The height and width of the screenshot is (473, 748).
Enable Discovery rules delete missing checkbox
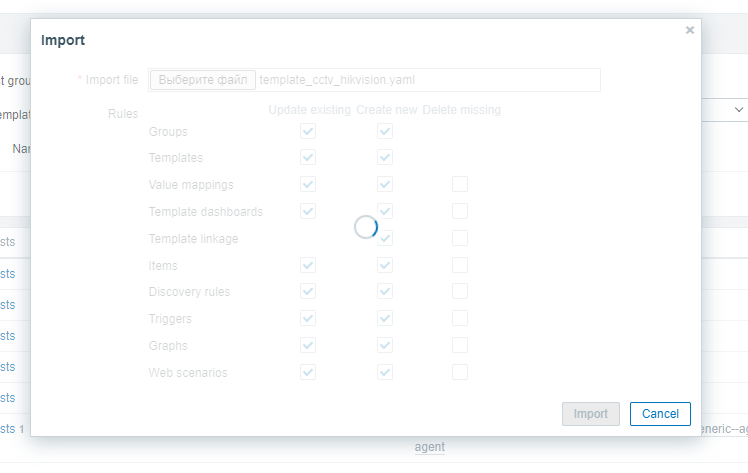[460, 291]
